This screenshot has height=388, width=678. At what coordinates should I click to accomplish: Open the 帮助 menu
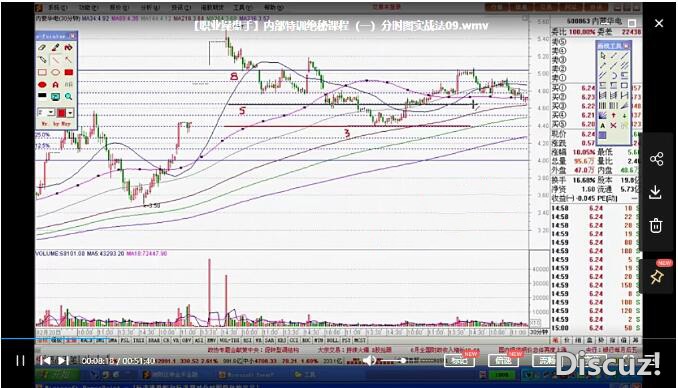coord(273,8)
